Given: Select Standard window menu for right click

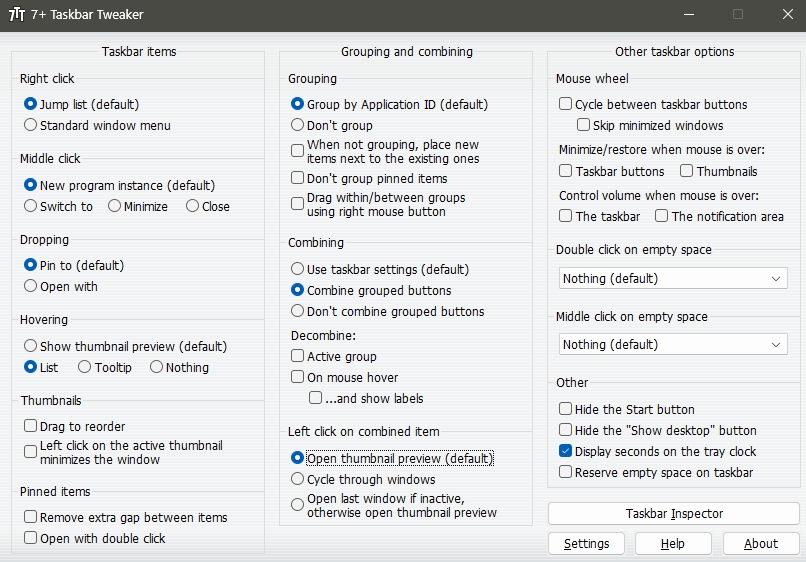Looking at the screenshot, I should point(97,125).
